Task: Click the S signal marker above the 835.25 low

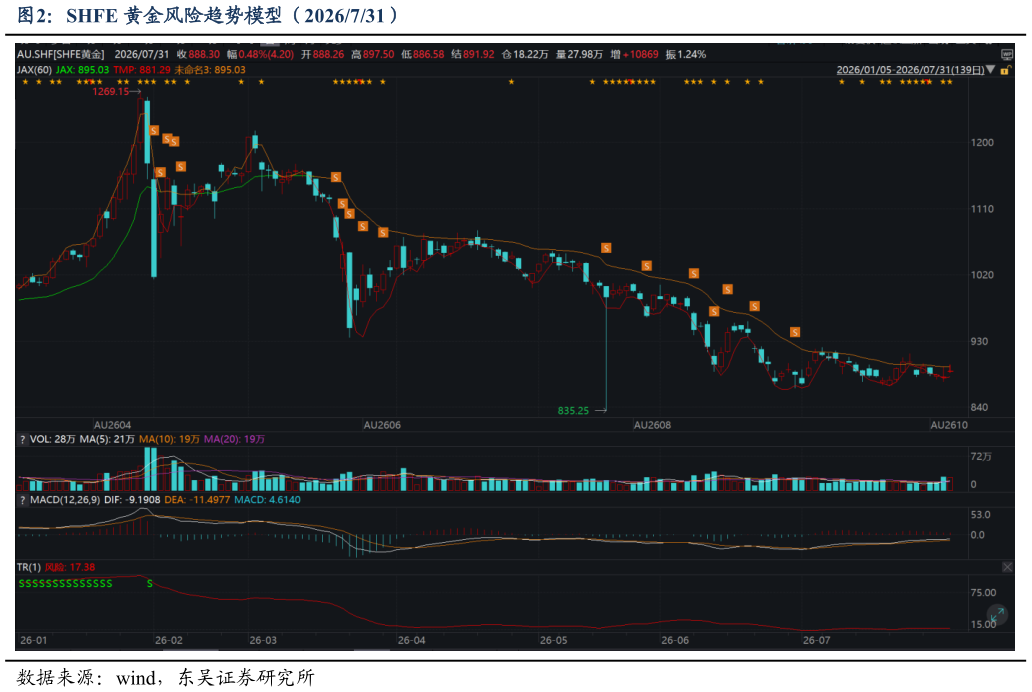Action: click(606, 248)
